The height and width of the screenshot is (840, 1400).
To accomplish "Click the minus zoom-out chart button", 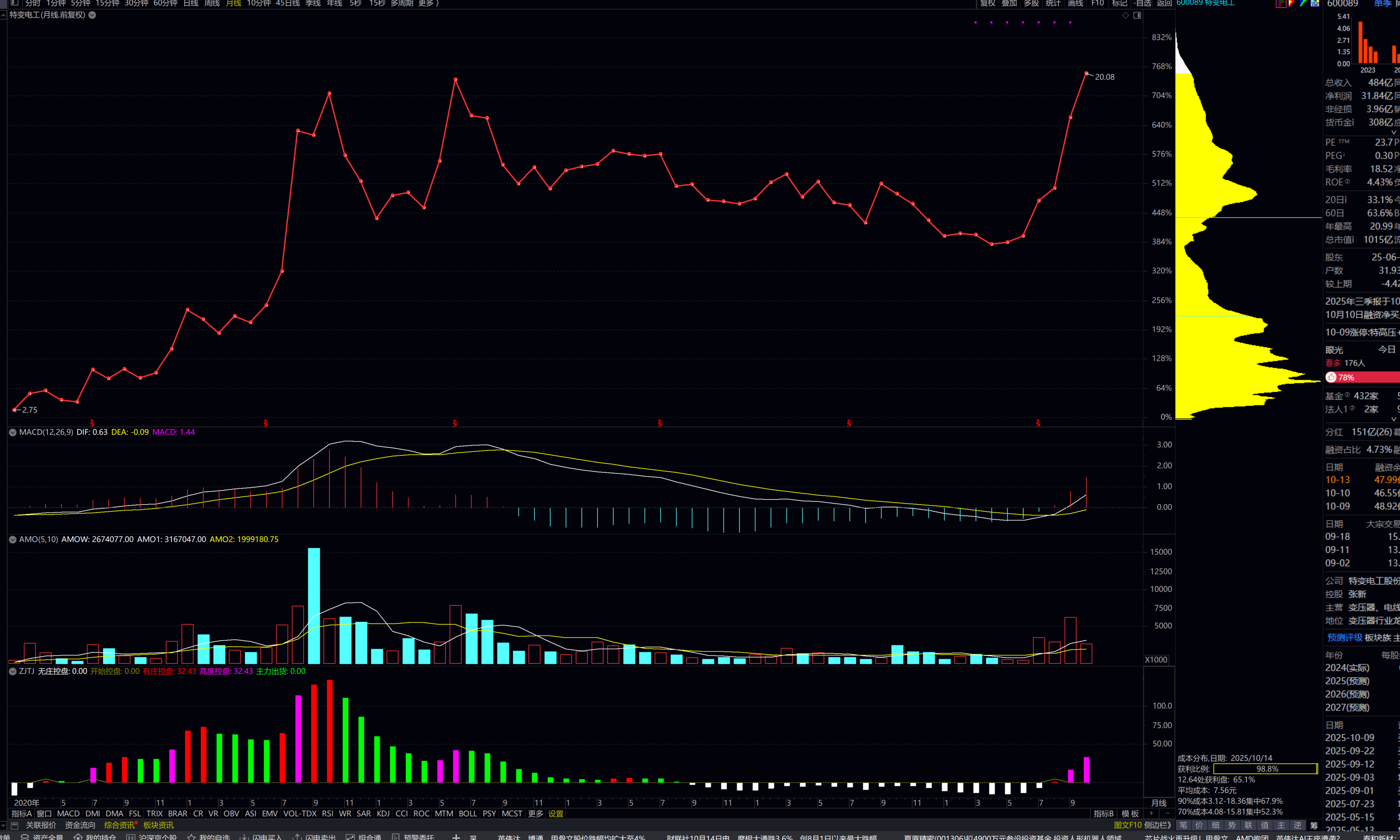I will tap(1168, 814).
